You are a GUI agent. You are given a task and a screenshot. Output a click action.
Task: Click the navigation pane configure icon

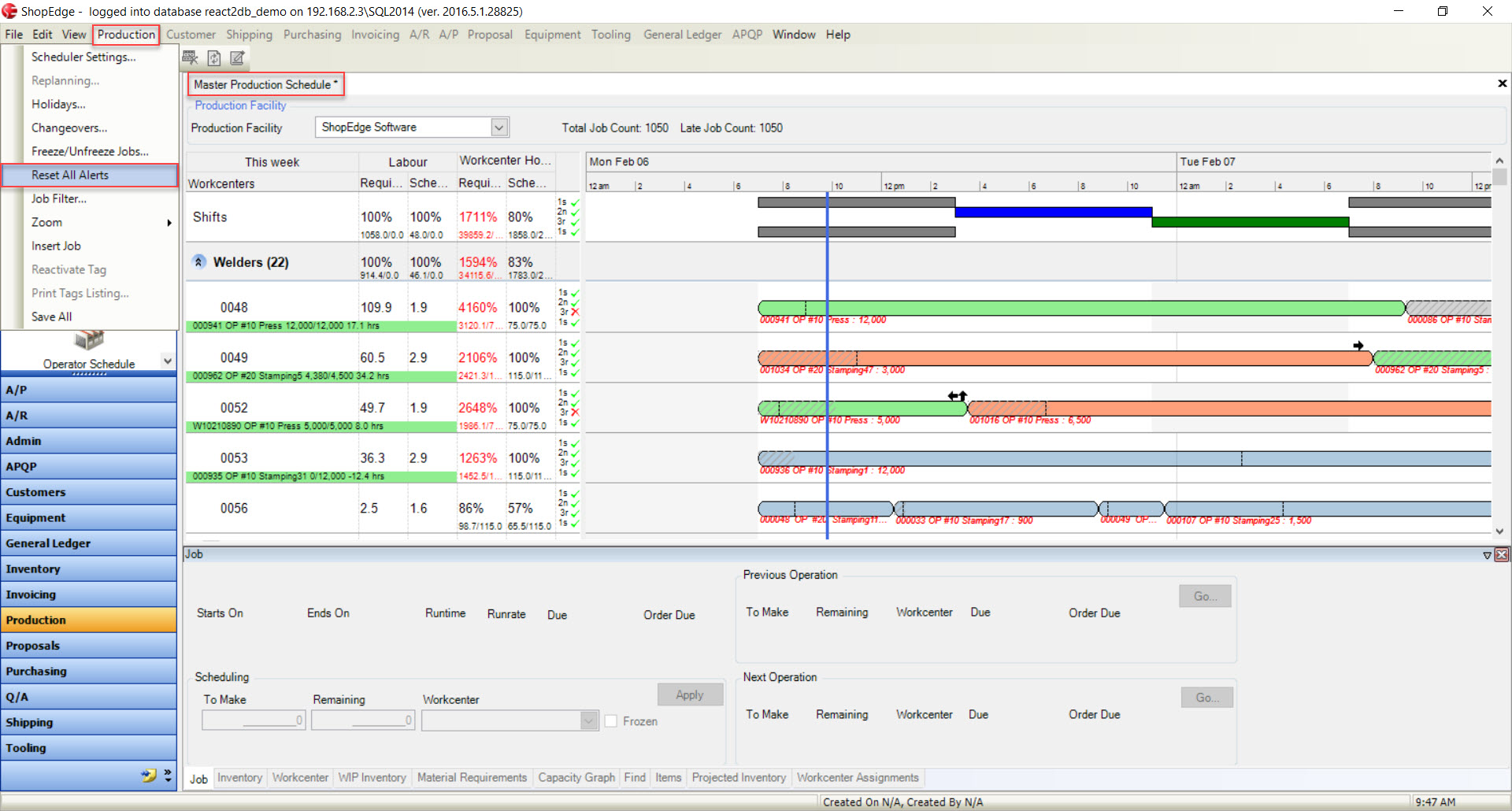(149, 776)
